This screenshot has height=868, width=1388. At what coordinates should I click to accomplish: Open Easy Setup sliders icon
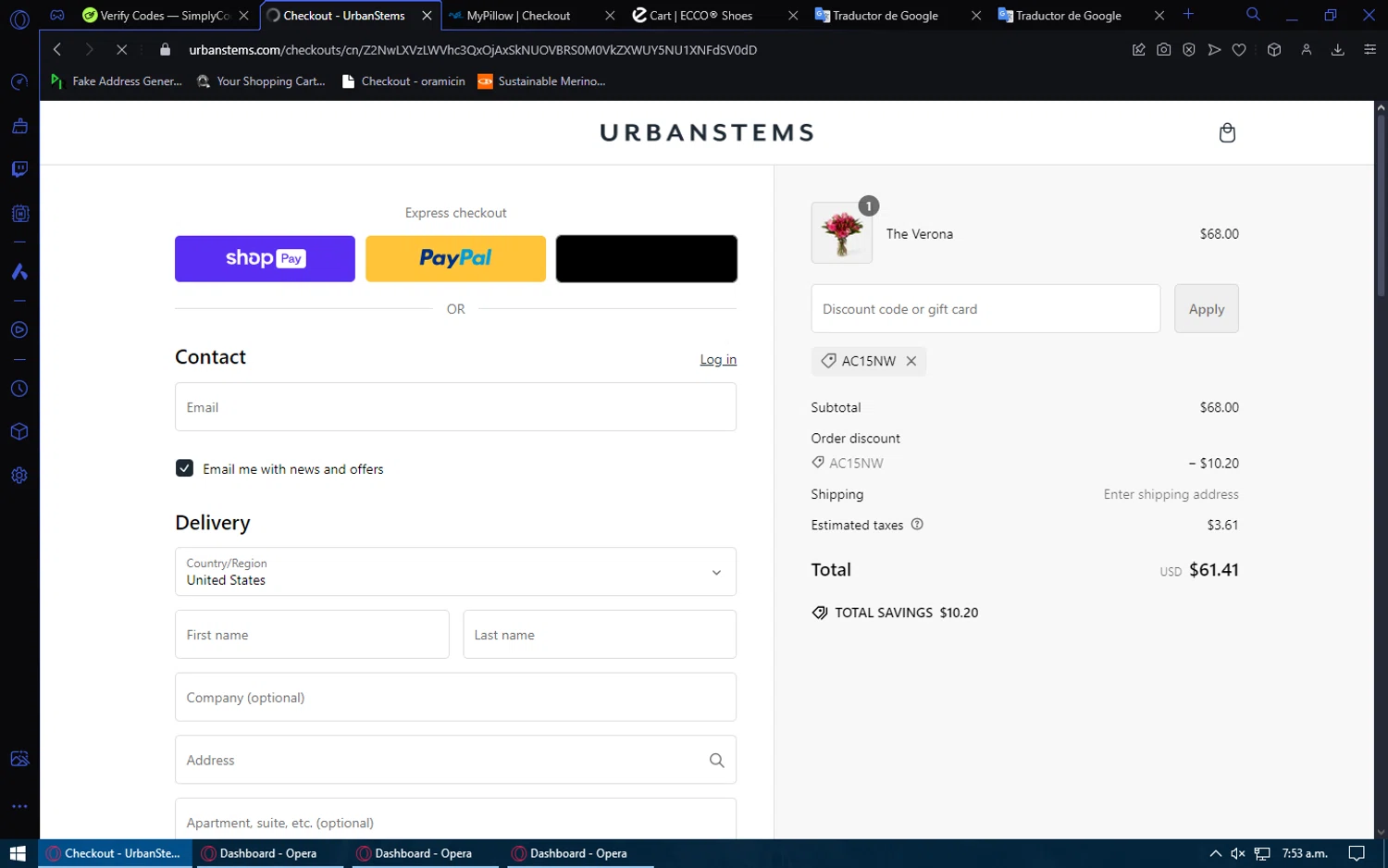[x=1370, y=50]
